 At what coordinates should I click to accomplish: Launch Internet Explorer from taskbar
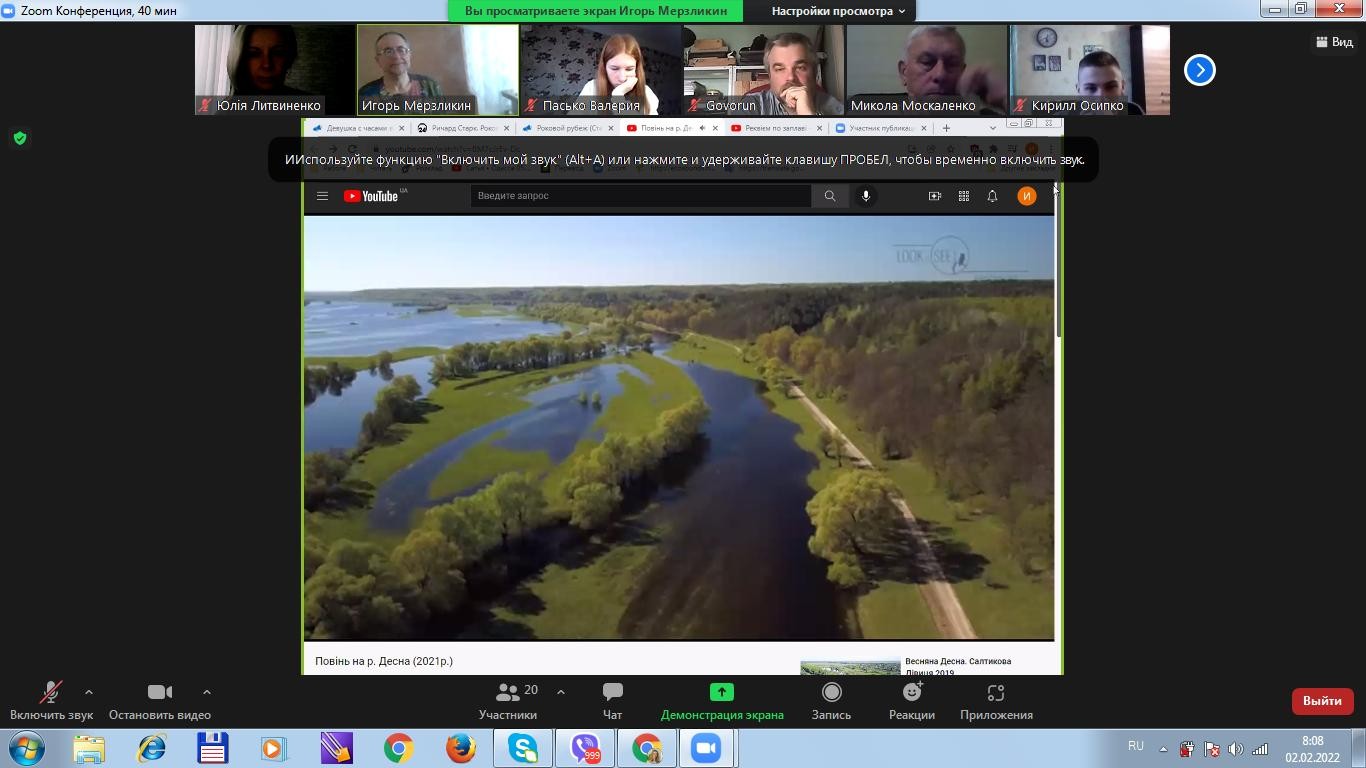[x=151, y=748]
